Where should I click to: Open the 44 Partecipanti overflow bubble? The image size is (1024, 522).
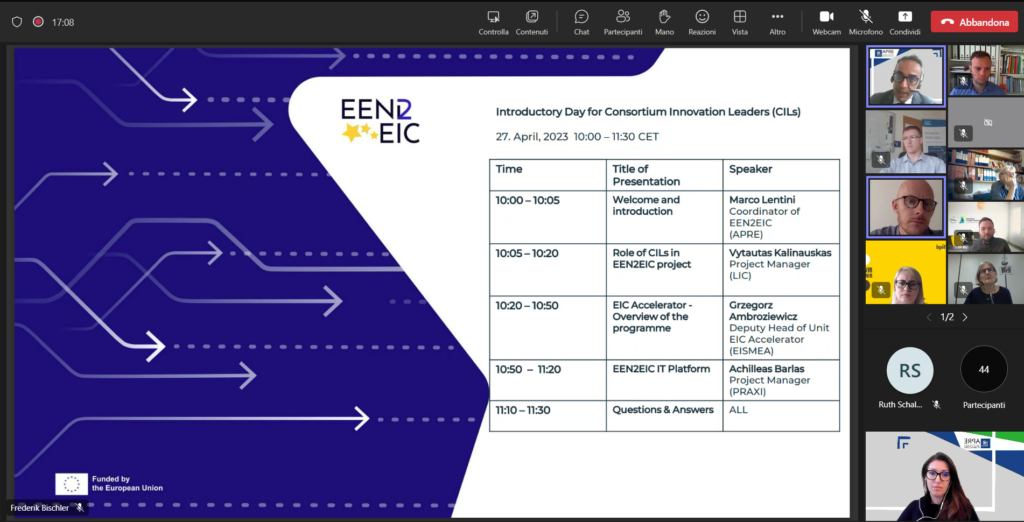click(984, 369)
